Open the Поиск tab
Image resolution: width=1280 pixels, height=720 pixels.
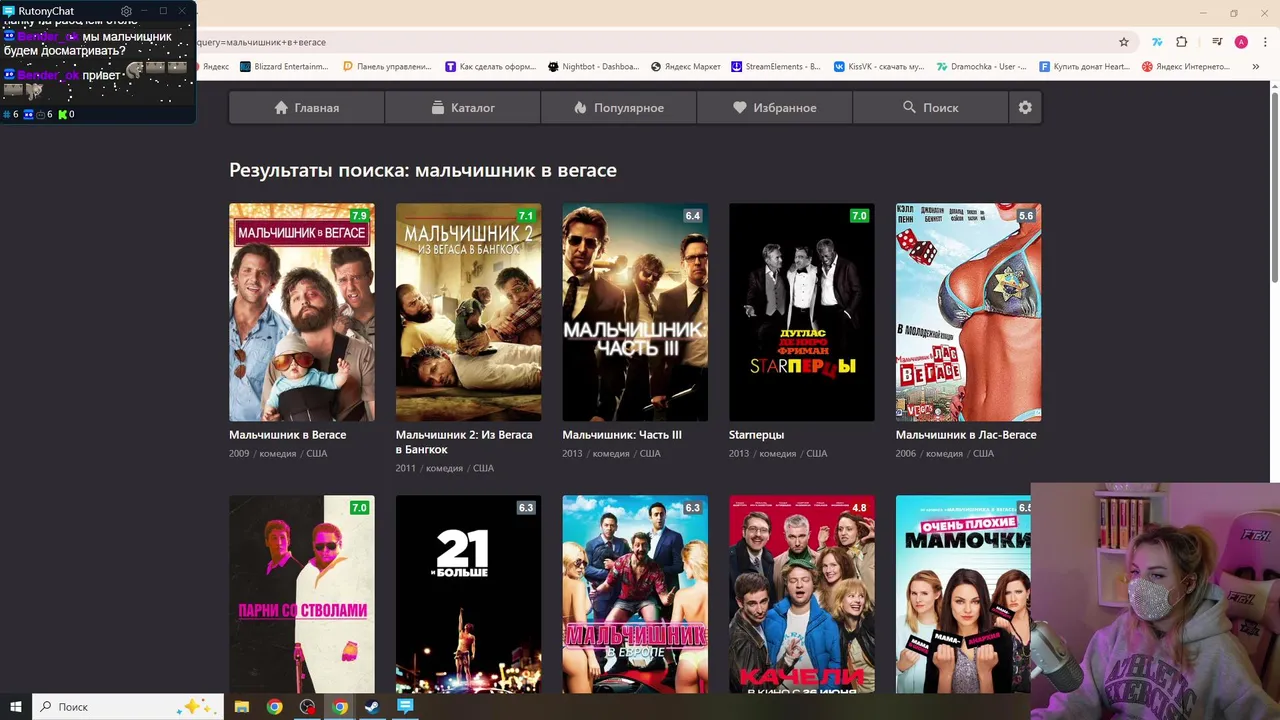pyautogui.click(x=931, y=107)
